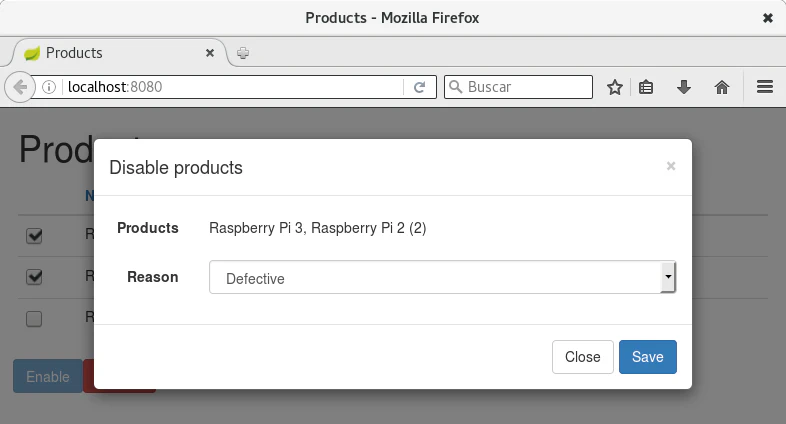Open the Reason dropdown showing Defective
The height and width of the screenshot is (424, 786).
click(x=442, y=278)
